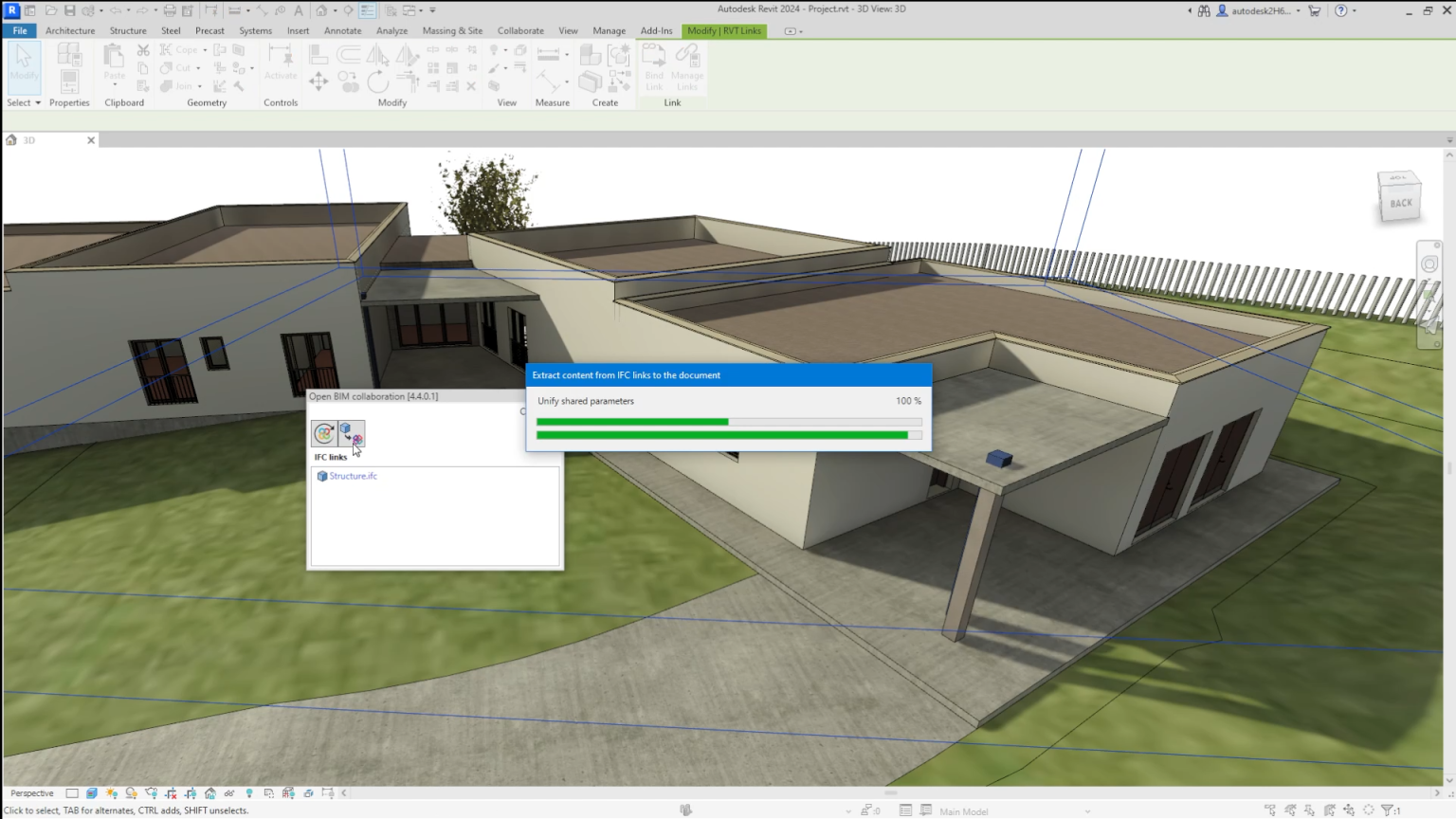Image resolution: width=1456 pixels, height=819 pixels.
Task: Switch to the Architecture ribbon tab
Action: pyautogui.click(x=70, y=30)
